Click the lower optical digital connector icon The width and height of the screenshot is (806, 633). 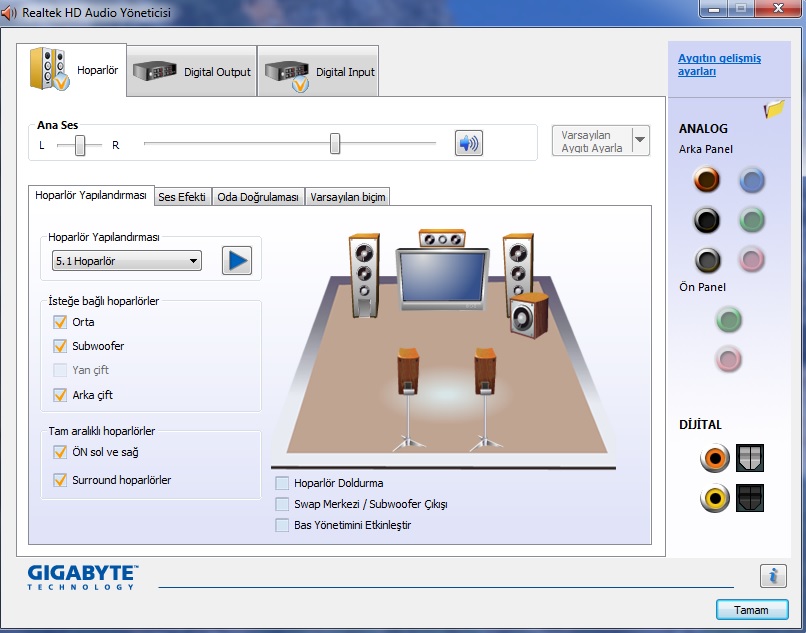pyautogui.click(x=749, y=498)
